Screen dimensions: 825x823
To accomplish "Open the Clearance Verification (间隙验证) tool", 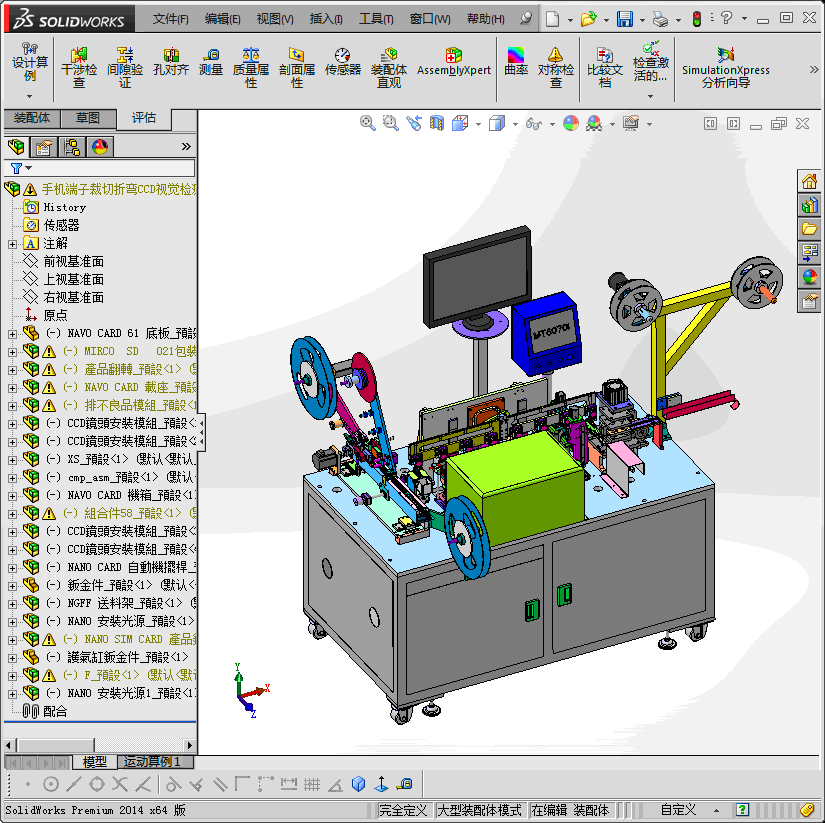I will click(125, 67).
